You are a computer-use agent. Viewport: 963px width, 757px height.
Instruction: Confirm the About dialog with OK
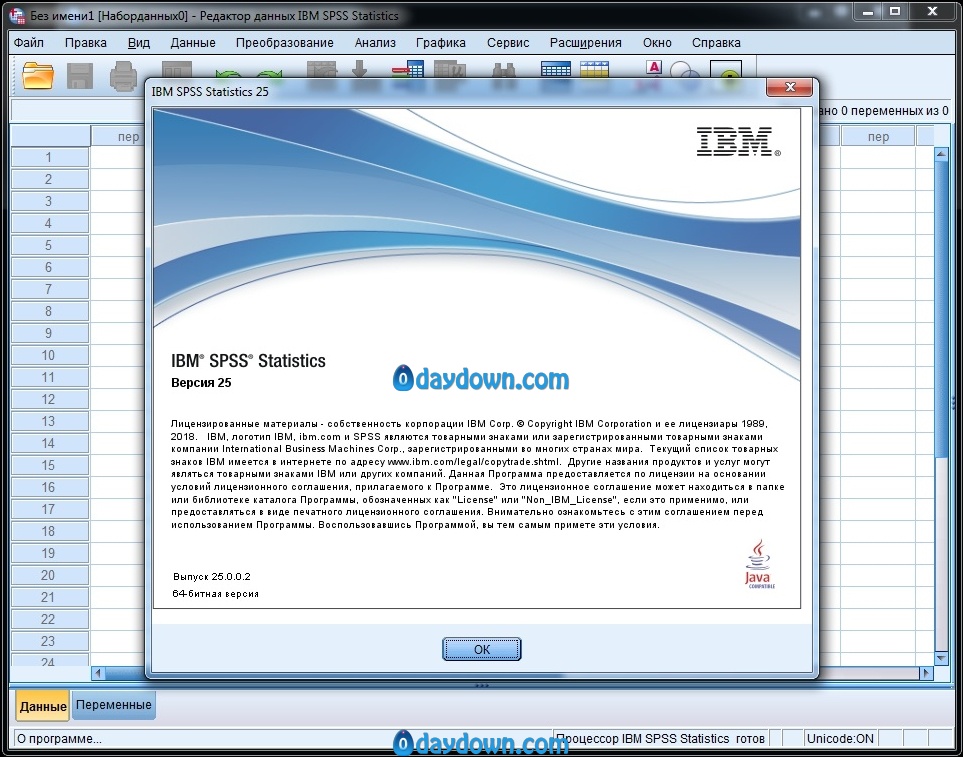pyautogui.click(x=482, y=649)
